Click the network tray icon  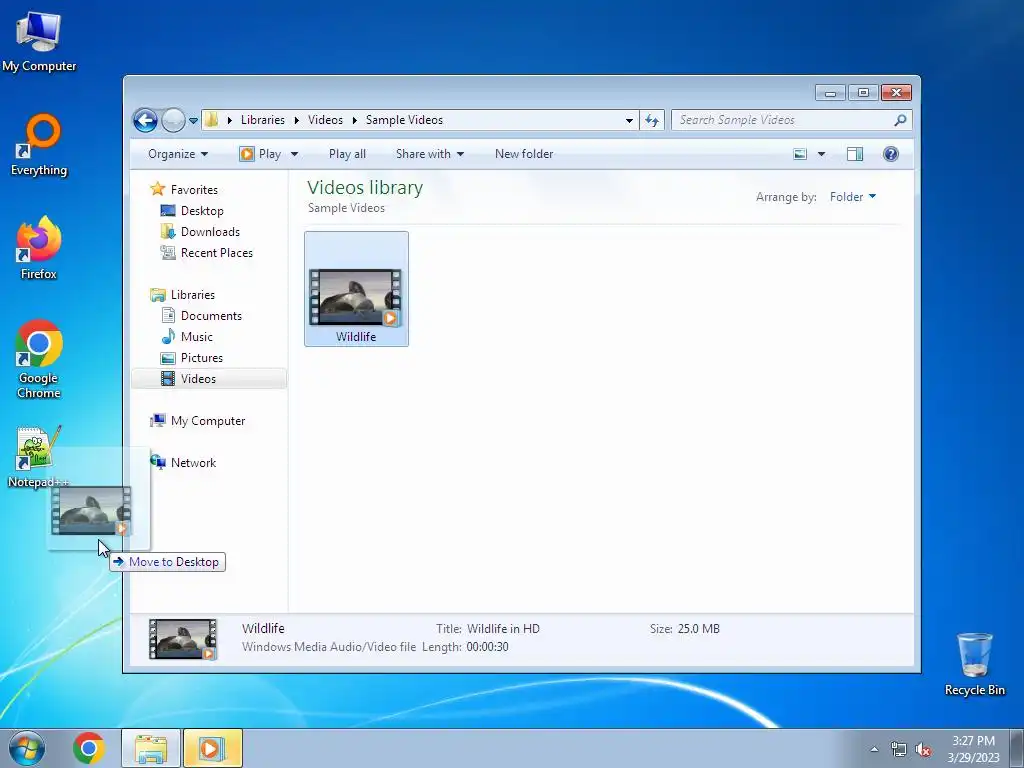(899, 749)
